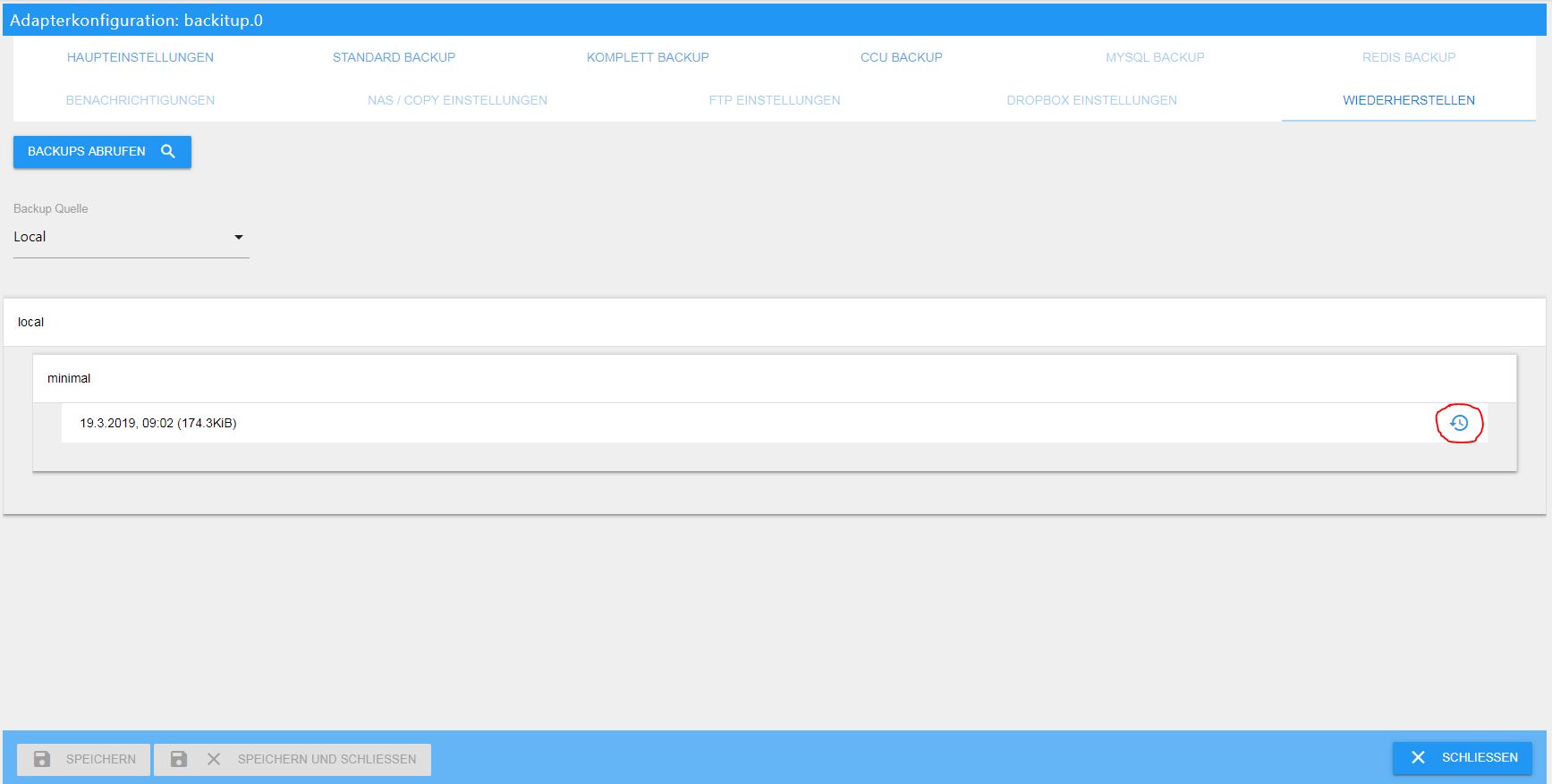This screenshot has height=784, width=1552.
Task: Open the MYSQL BACKUP tab
Action: click(1155, 57)
